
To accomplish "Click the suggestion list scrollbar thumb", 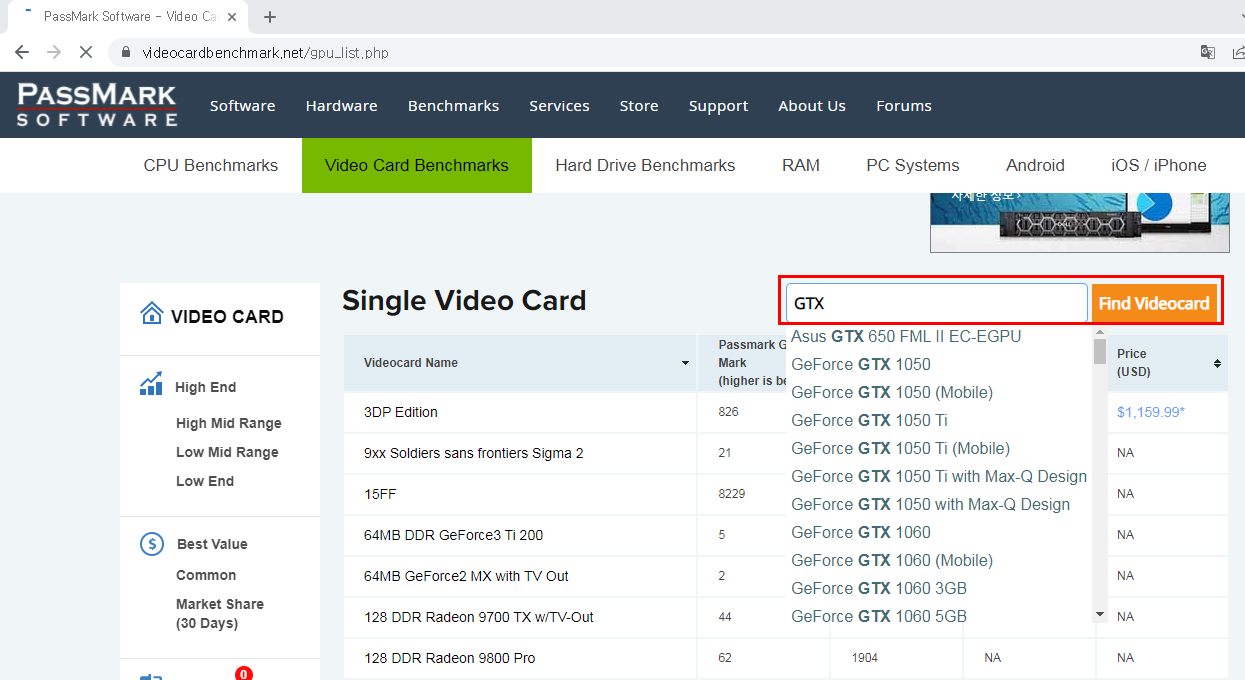I will tap(1100, 351).
